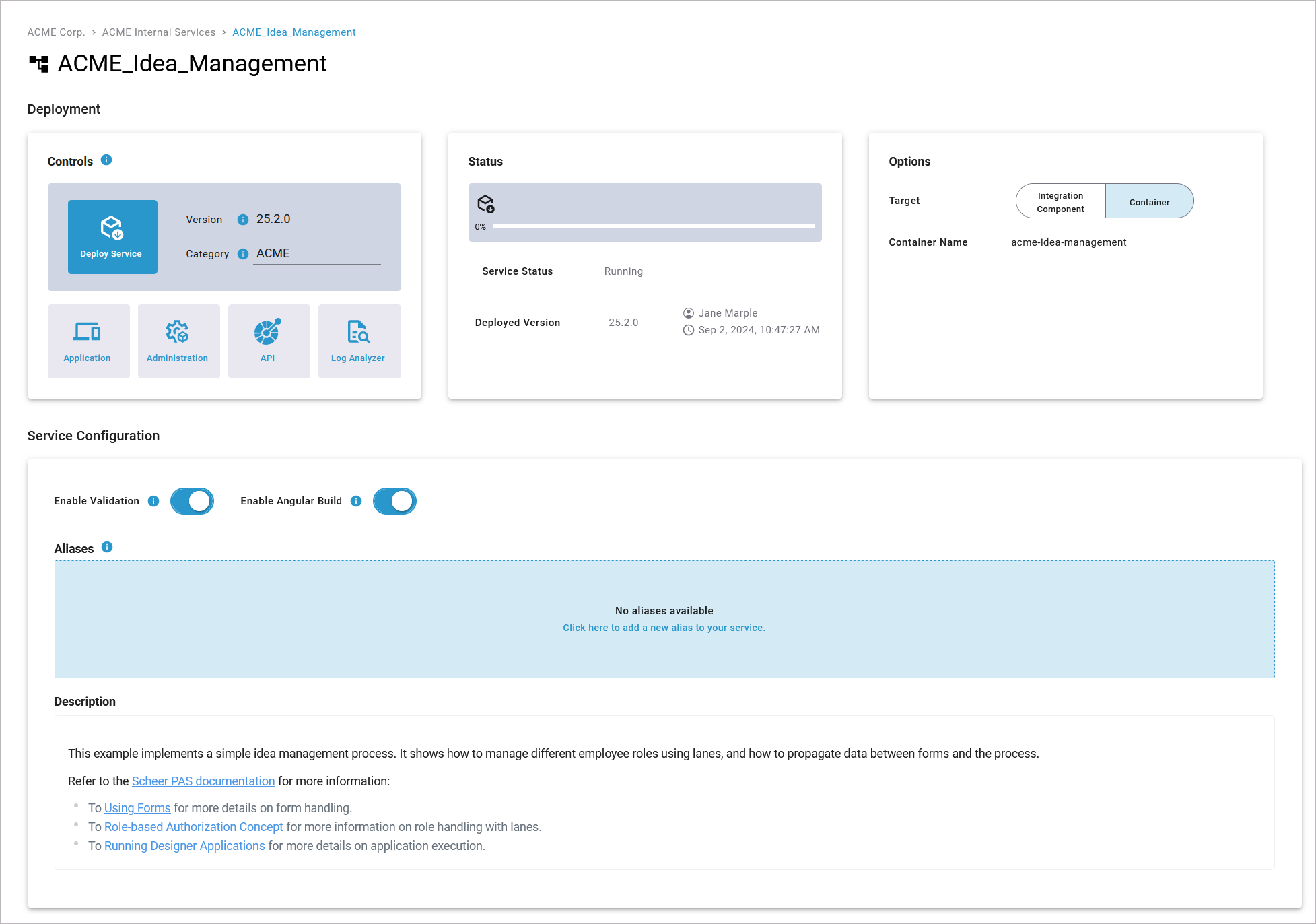Click the Aliases info icon
This screenshot has width=1316, height=924.
click(x=107, y=547)
